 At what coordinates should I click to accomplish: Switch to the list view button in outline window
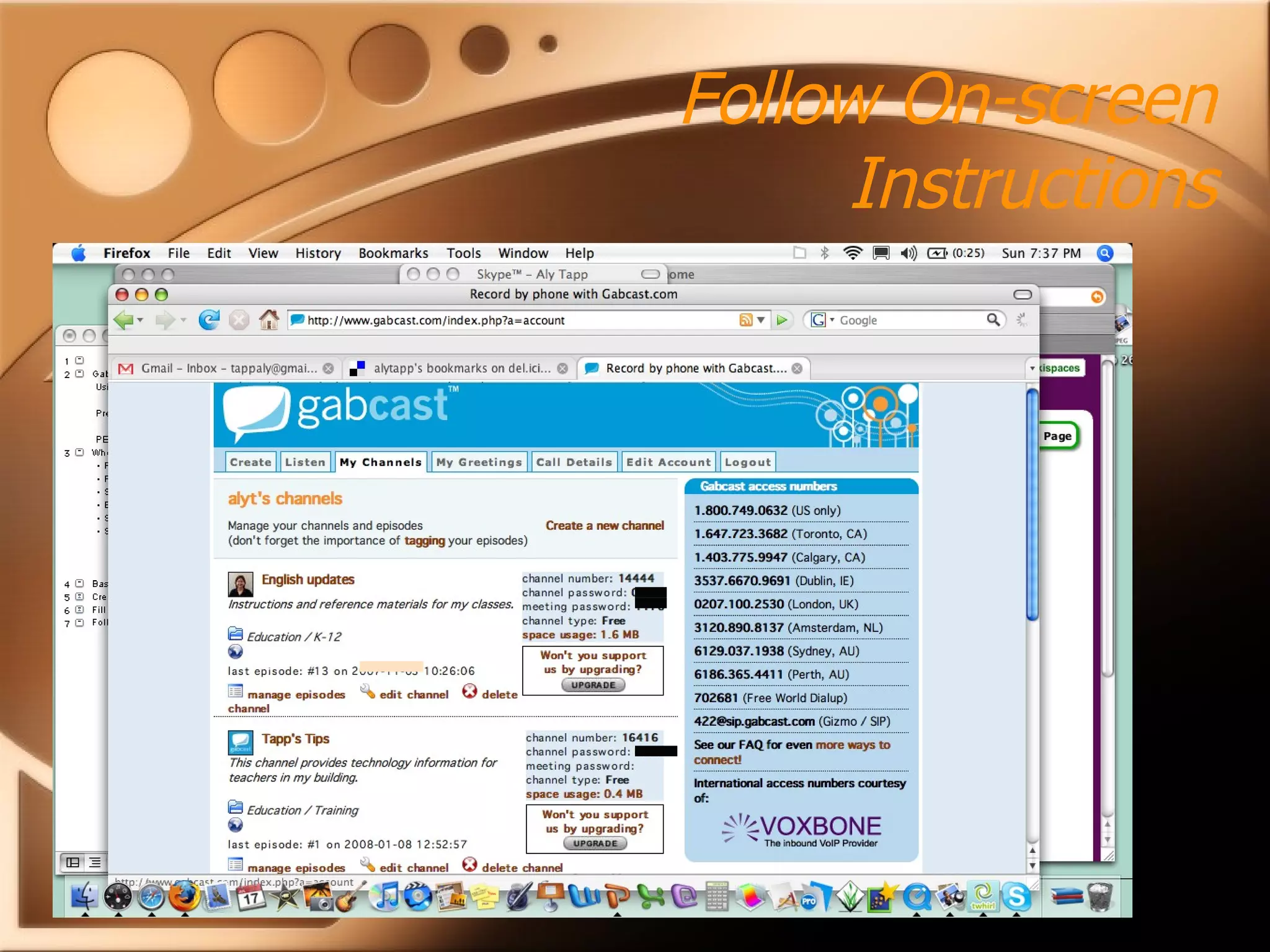pyautogui.click(x=95, y=862)
